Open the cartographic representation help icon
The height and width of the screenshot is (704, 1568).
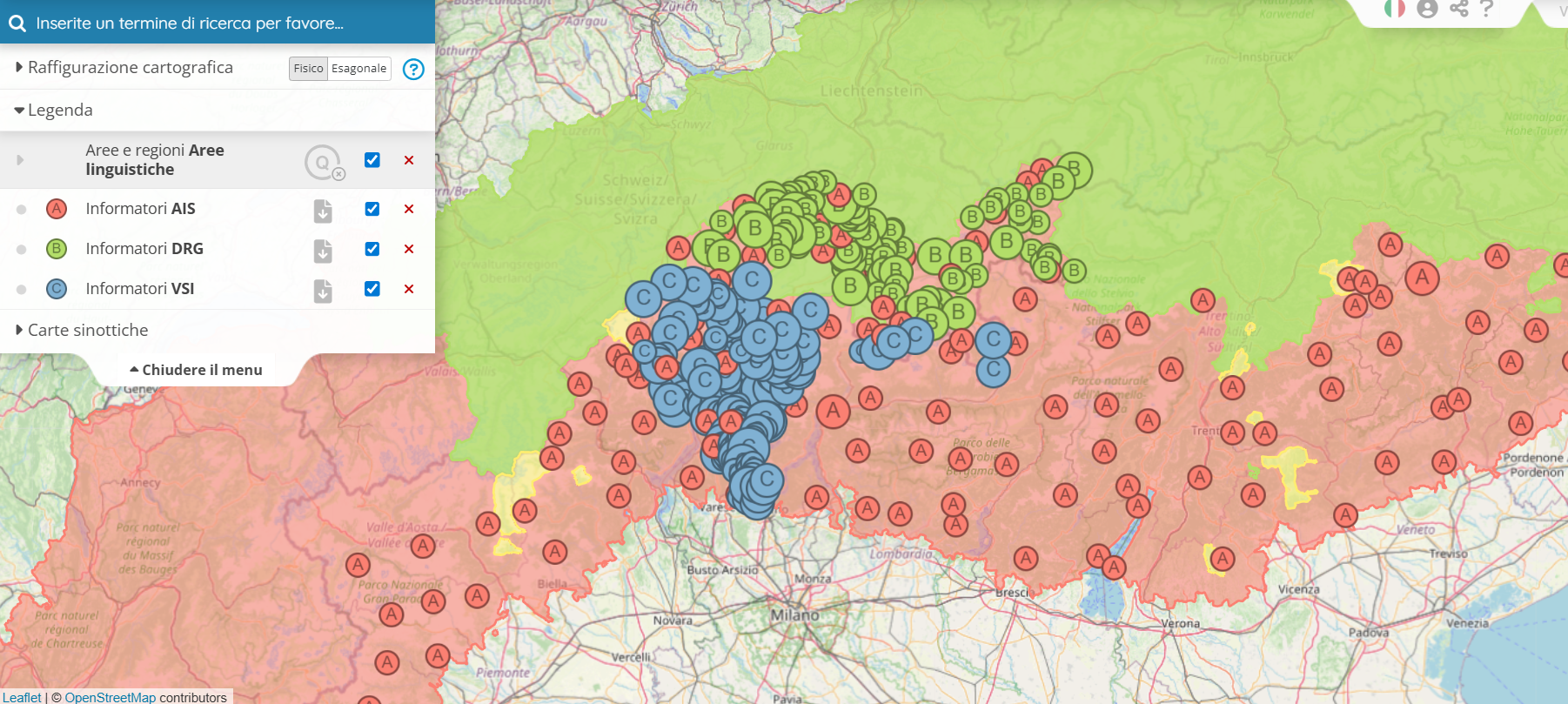click(413, 69)
